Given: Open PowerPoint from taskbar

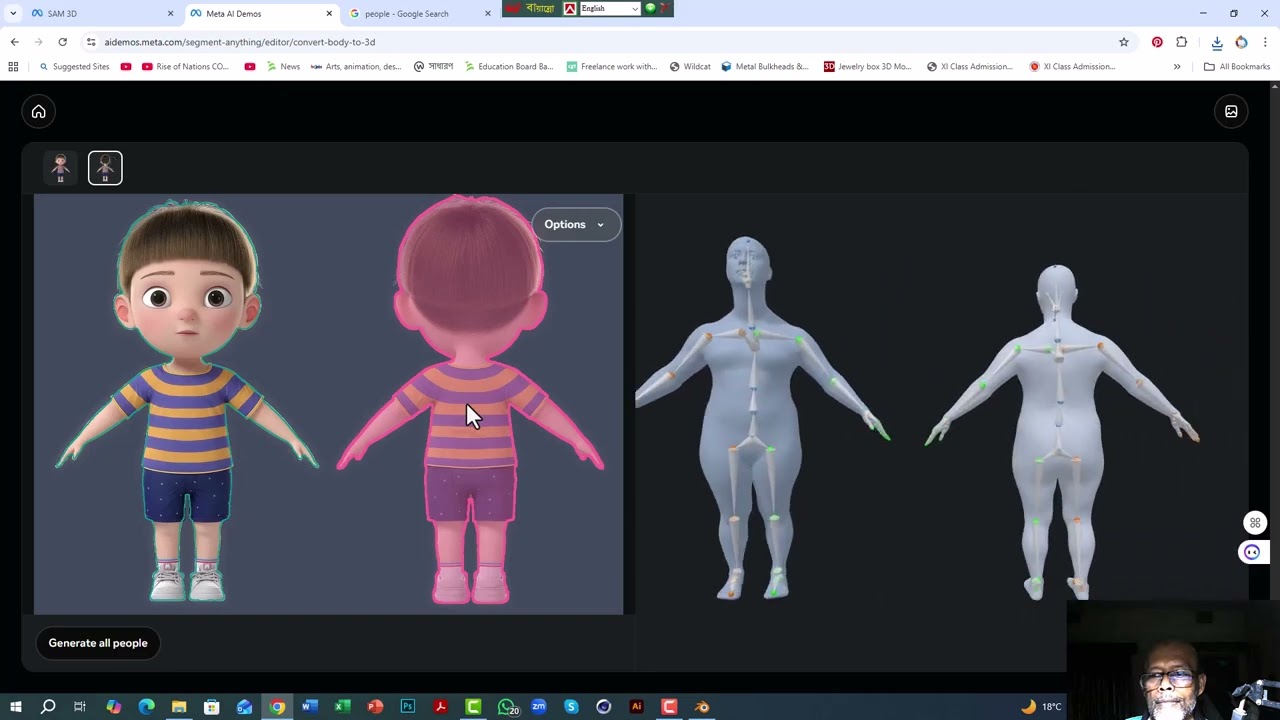Looking at the screenshot, I should (x=375, y=707).
